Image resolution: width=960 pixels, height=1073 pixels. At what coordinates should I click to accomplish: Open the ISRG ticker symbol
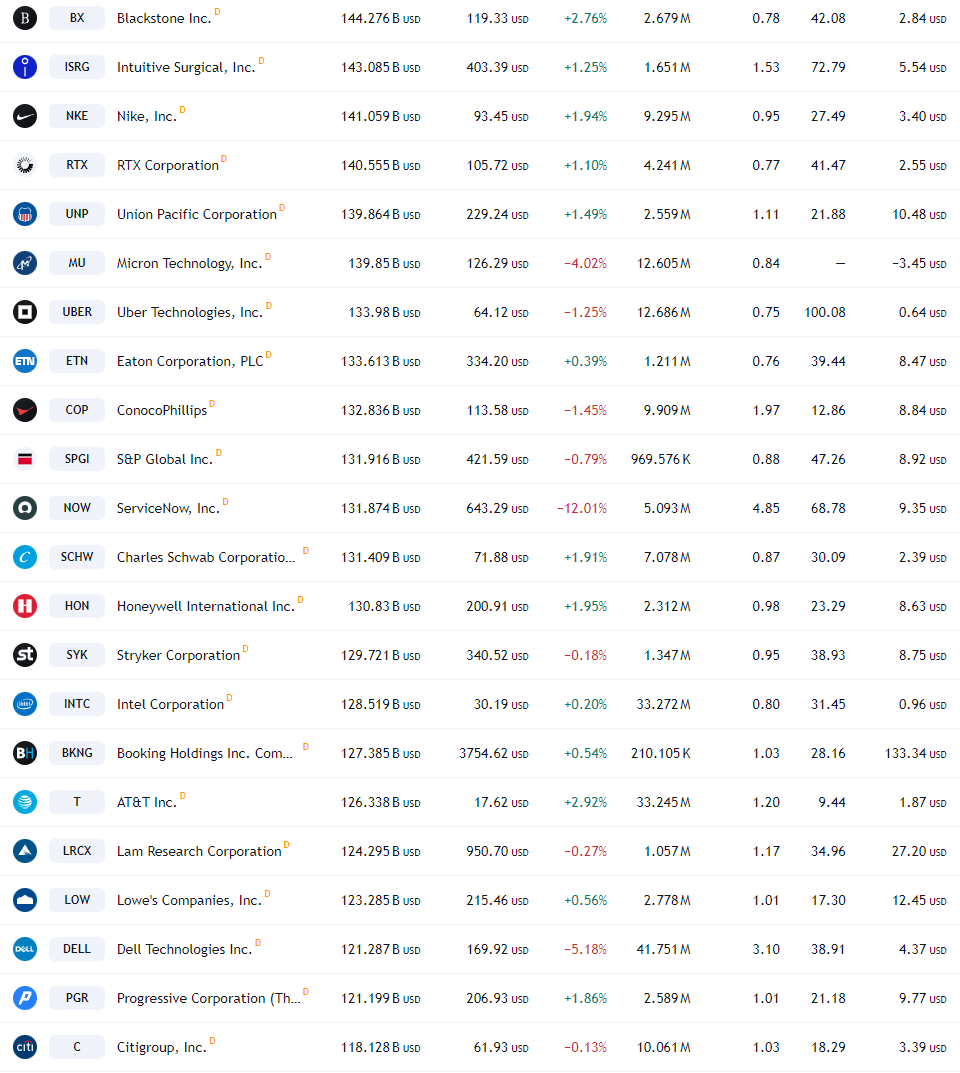77,67
